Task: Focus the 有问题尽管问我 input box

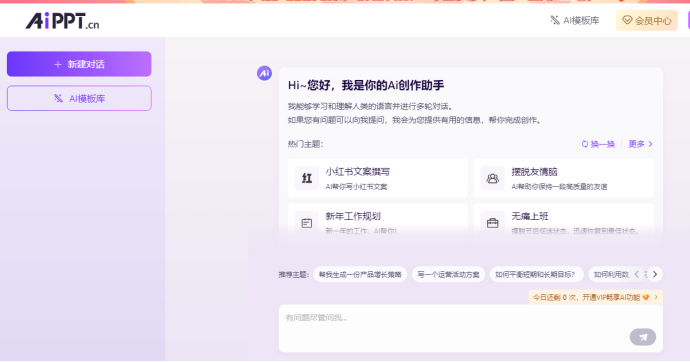Action: pos(470,328)
